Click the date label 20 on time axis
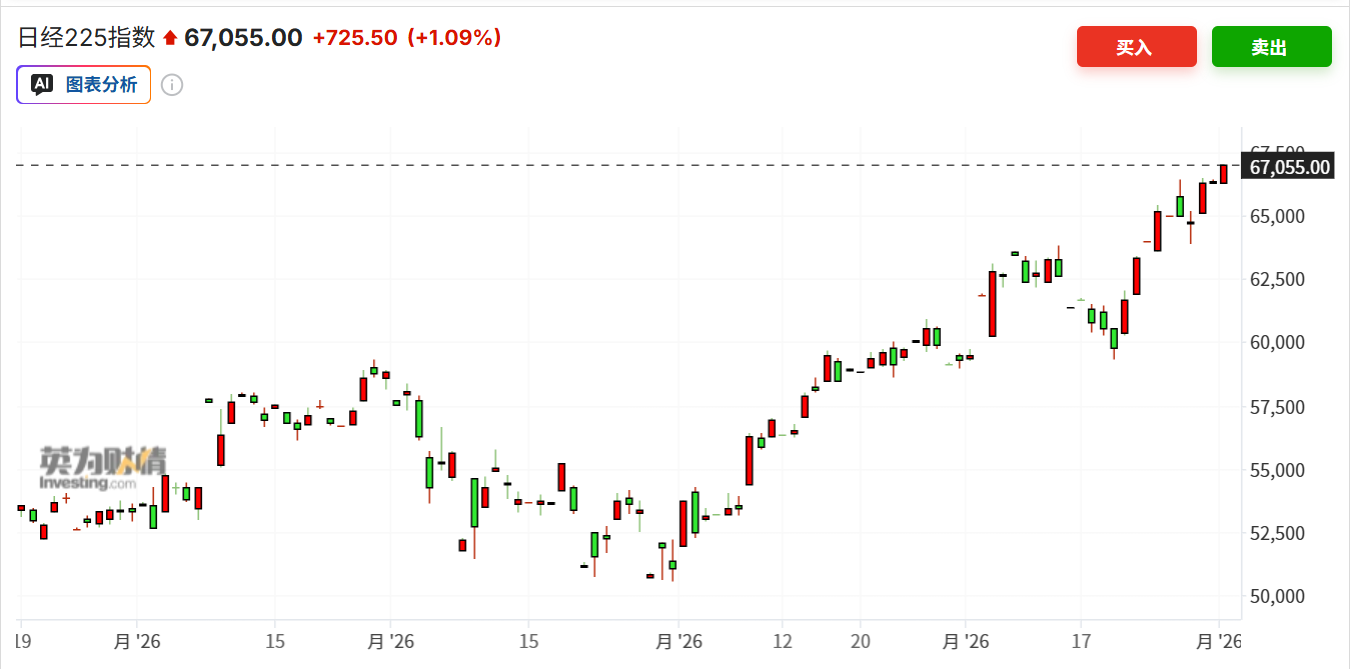This screenshot has width=1350, height=669. (860, 640)
